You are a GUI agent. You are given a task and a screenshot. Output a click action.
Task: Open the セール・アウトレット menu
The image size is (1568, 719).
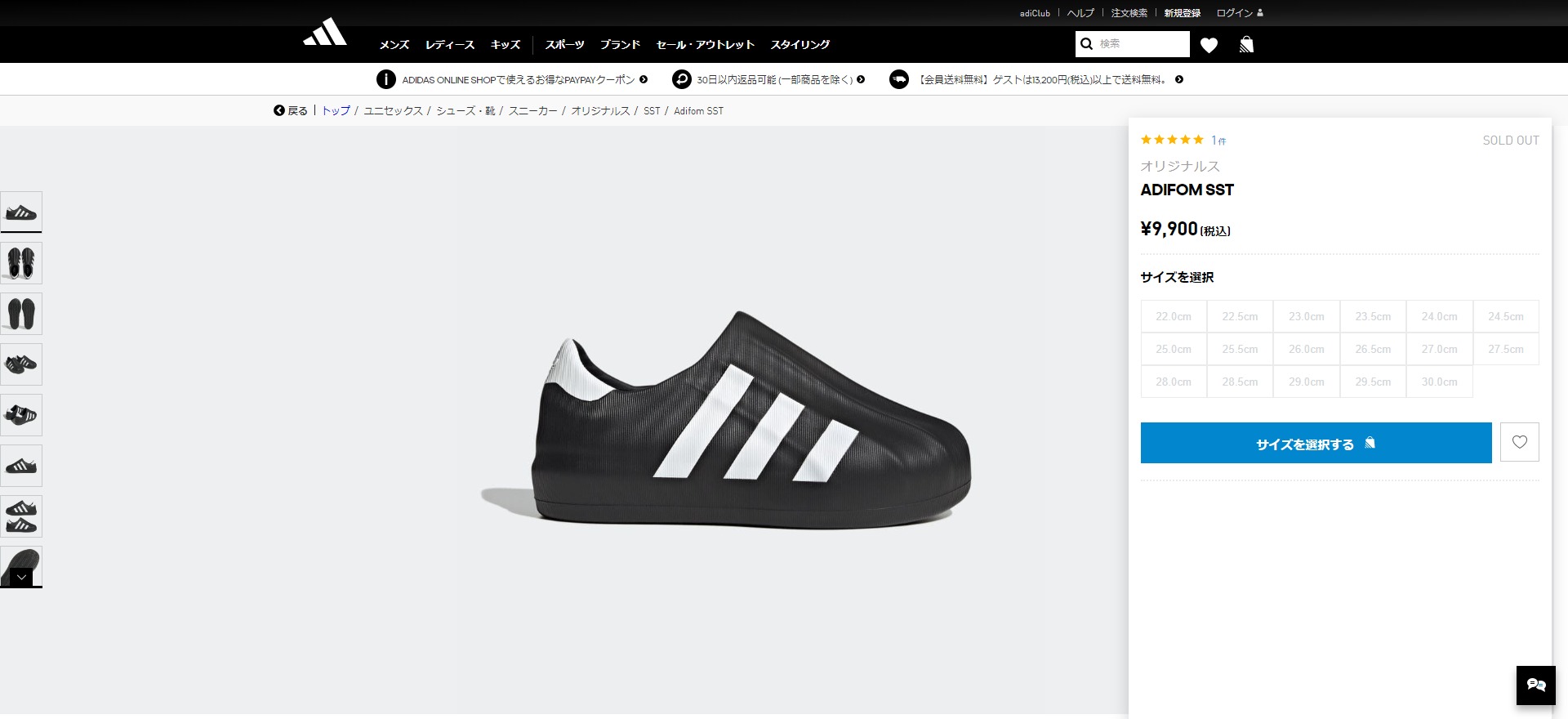point(706,45)
